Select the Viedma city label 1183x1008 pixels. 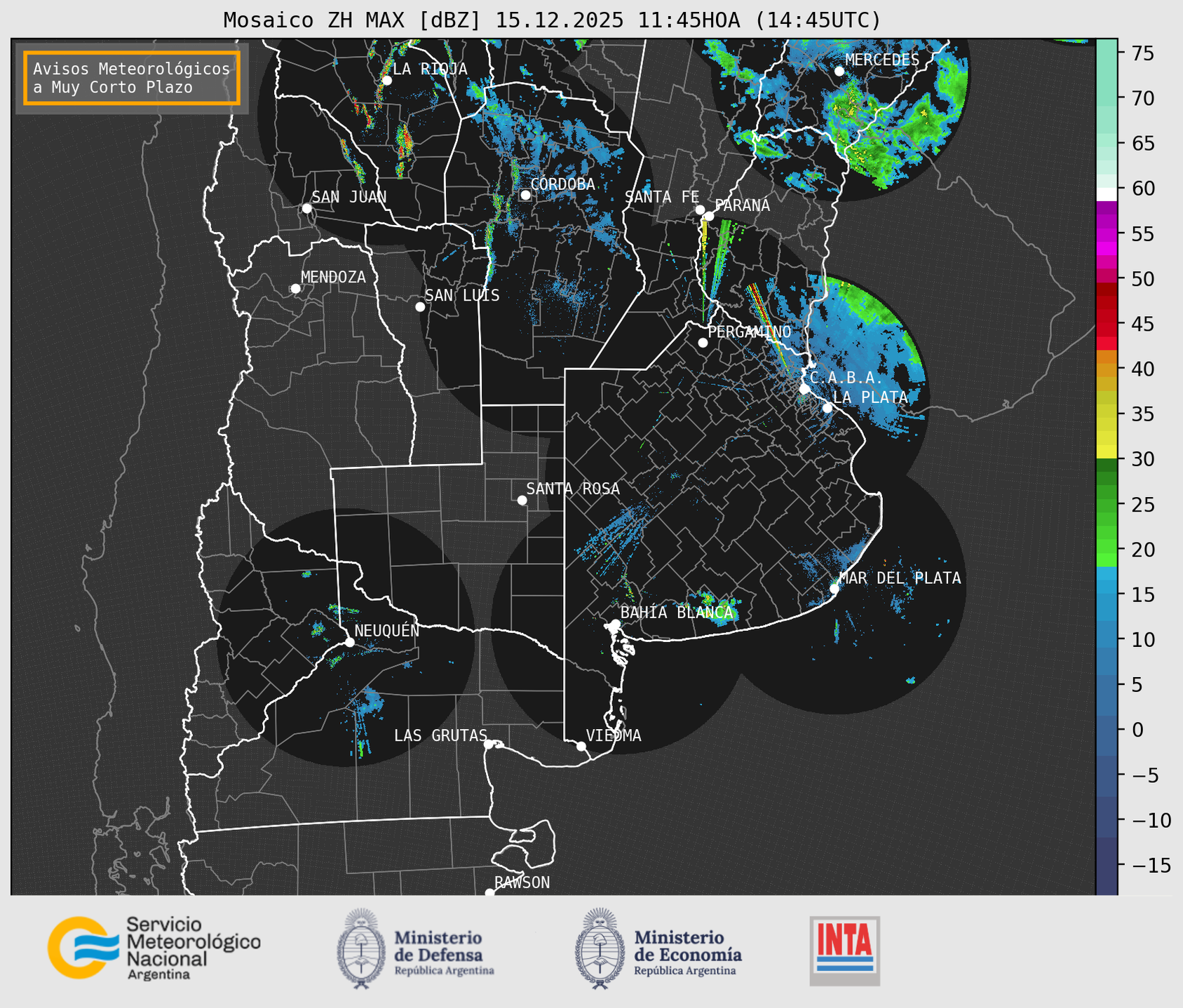coord(614,735)
